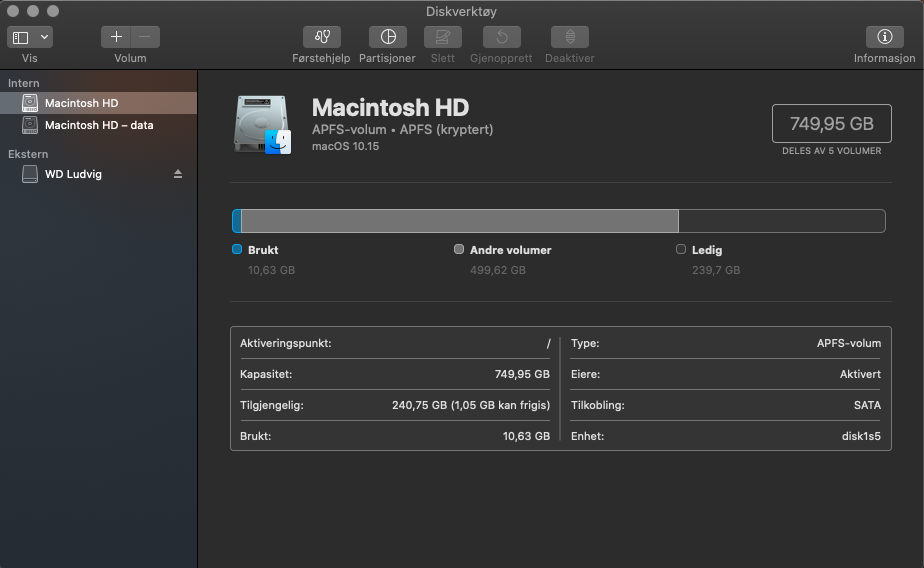Click the APFS-volum • APFS (kryptert) subtitle
This screenshot has width=924, height=568.
click(402, 130)
